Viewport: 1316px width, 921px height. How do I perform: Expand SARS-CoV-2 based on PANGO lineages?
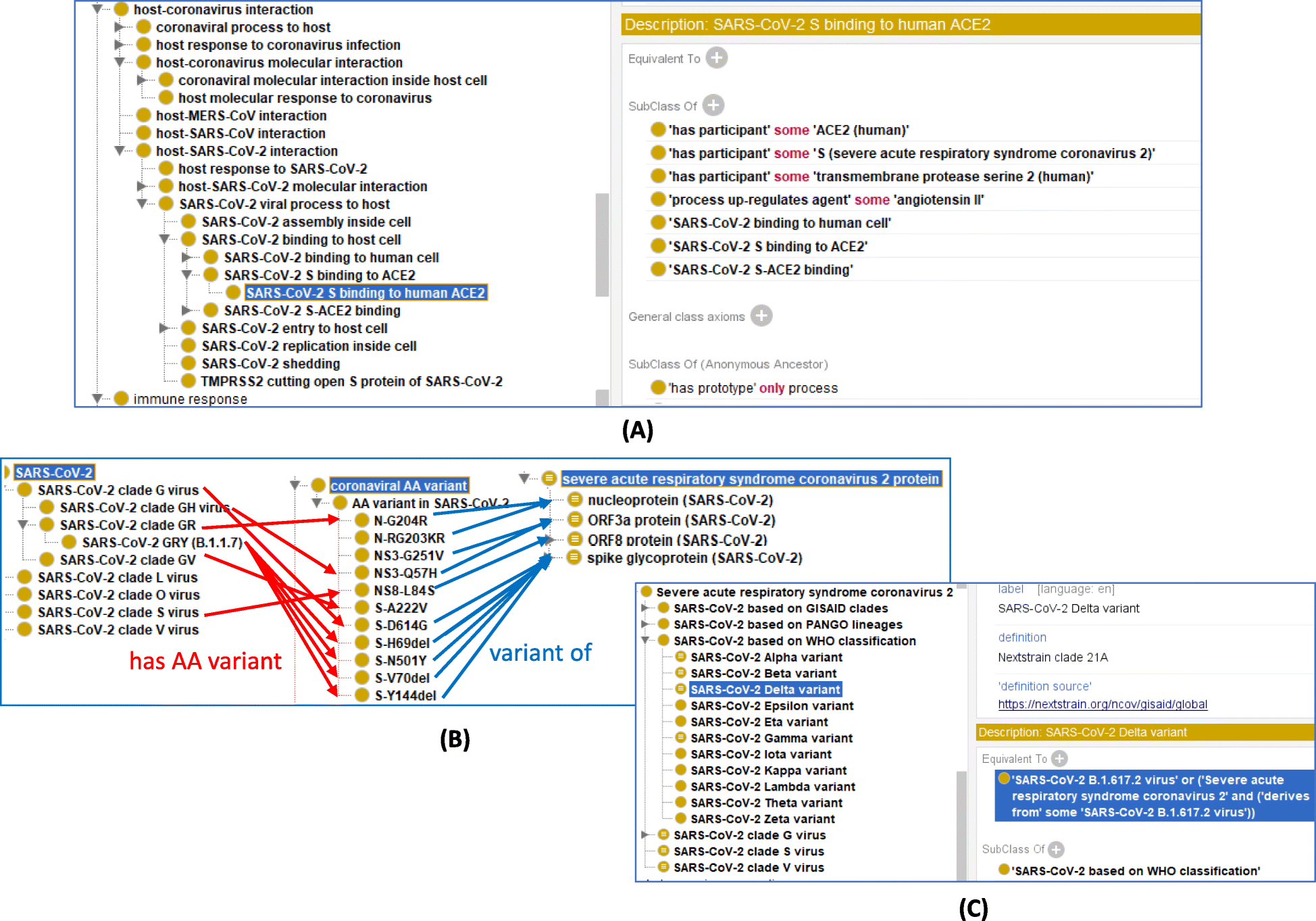[645, 624]
